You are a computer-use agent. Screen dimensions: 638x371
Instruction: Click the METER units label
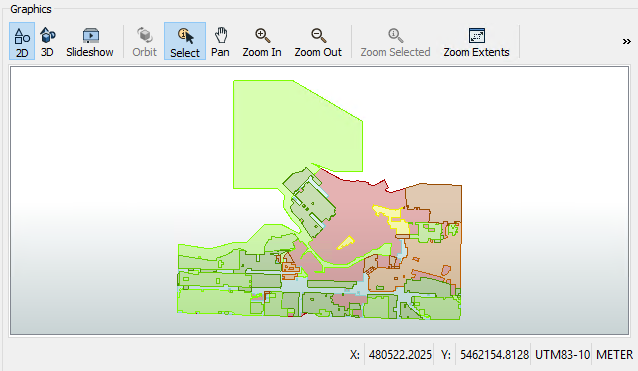(614, 355)
